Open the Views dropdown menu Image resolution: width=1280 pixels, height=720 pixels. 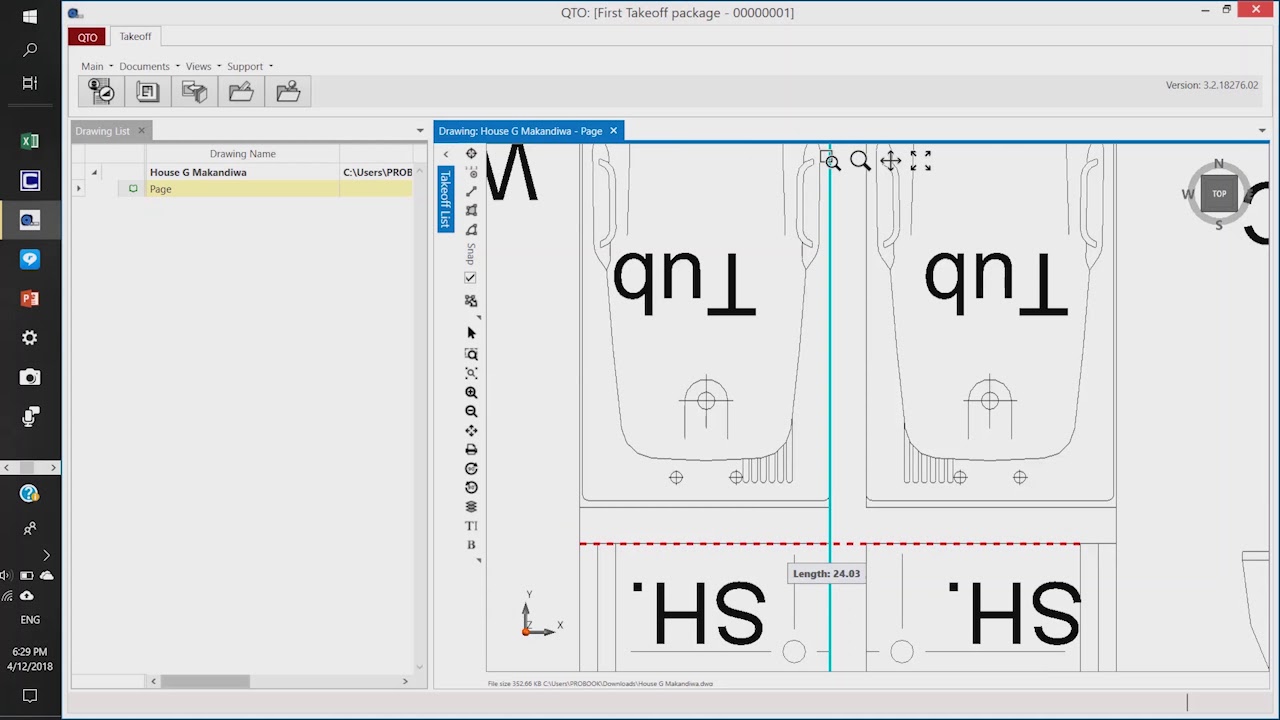coord(203,66)
